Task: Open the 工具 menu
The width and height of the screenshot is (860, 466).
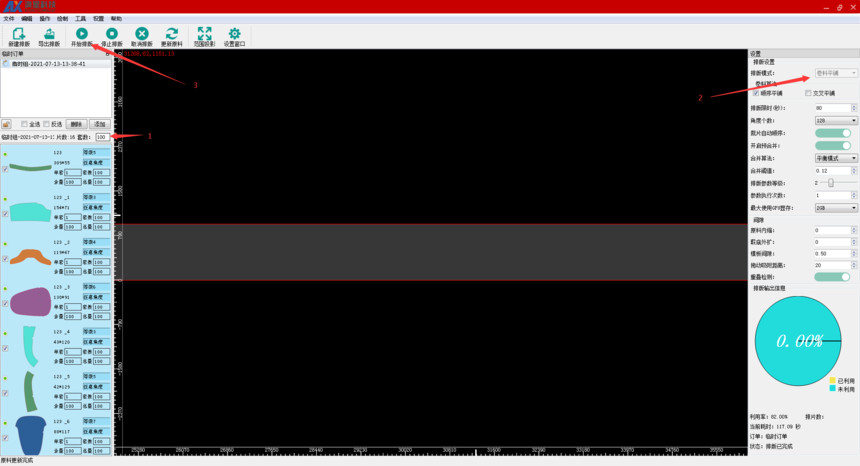Action: click(x=81, y=19)
